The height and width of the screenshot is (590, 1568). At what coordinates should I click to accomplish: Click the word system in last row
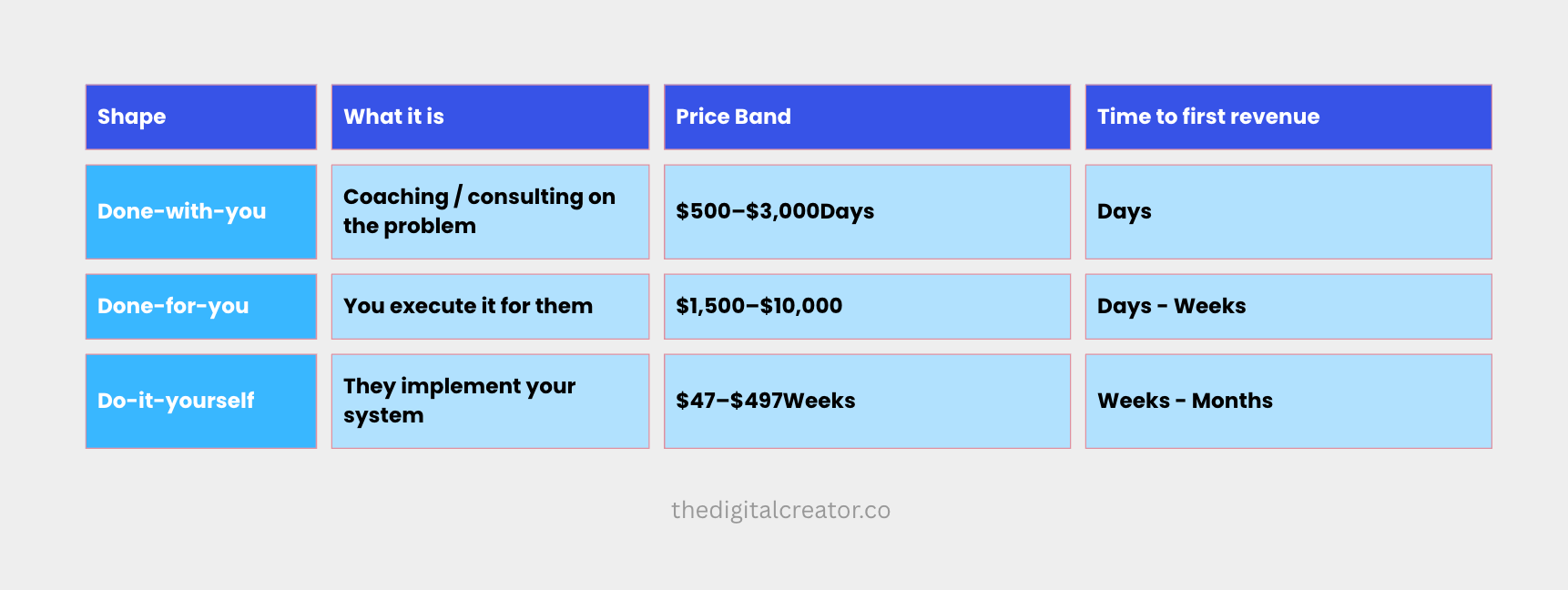(383, 416)
